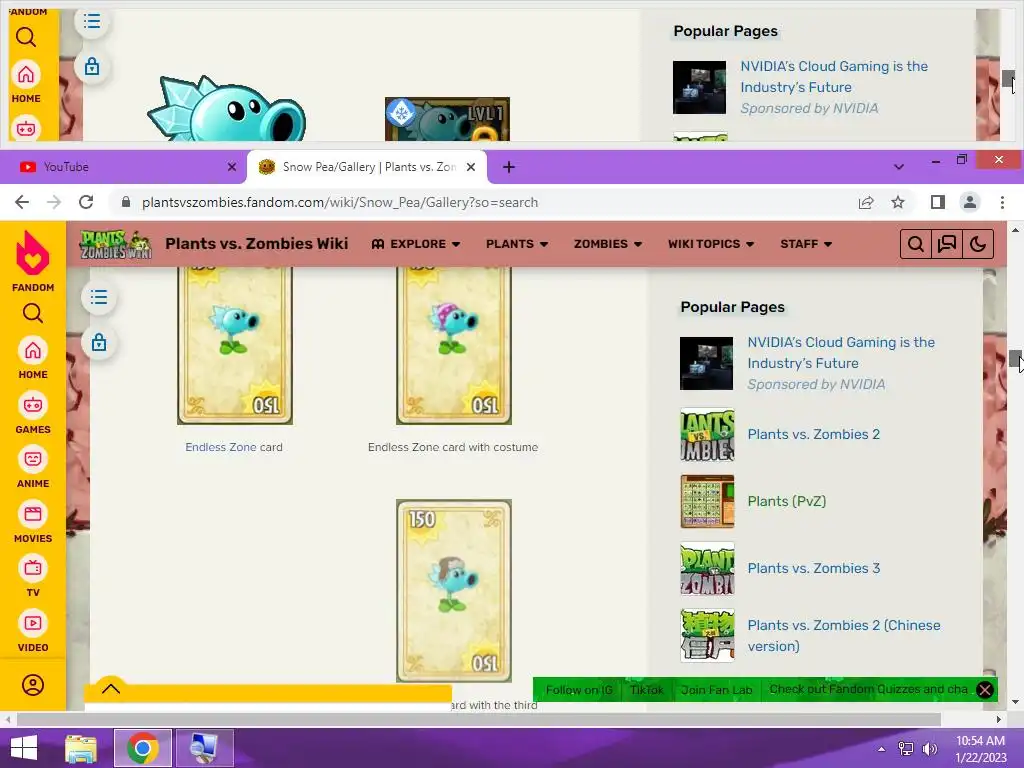
Task: Close the YouTube tab
Action: [231, 167]
